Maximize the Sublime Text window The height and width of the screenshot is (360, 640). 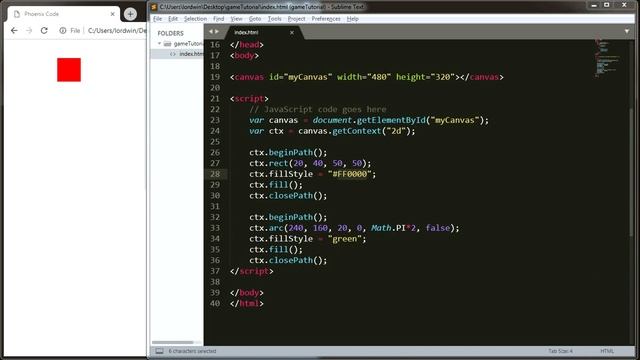pos(607,5)
